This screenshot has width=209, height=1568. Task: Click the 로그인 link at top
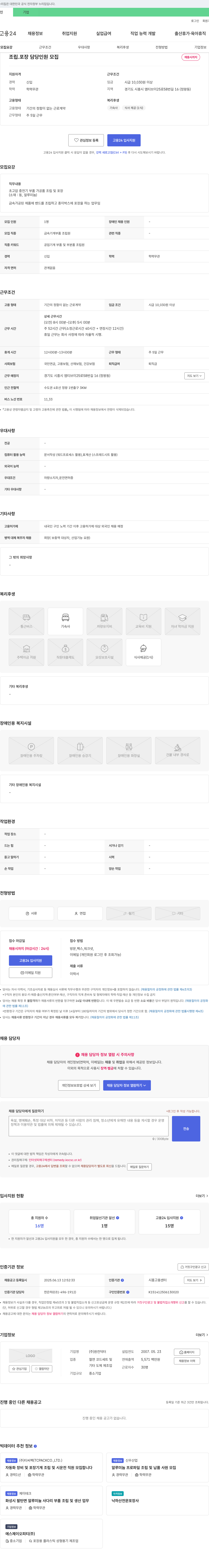[195, 21]
